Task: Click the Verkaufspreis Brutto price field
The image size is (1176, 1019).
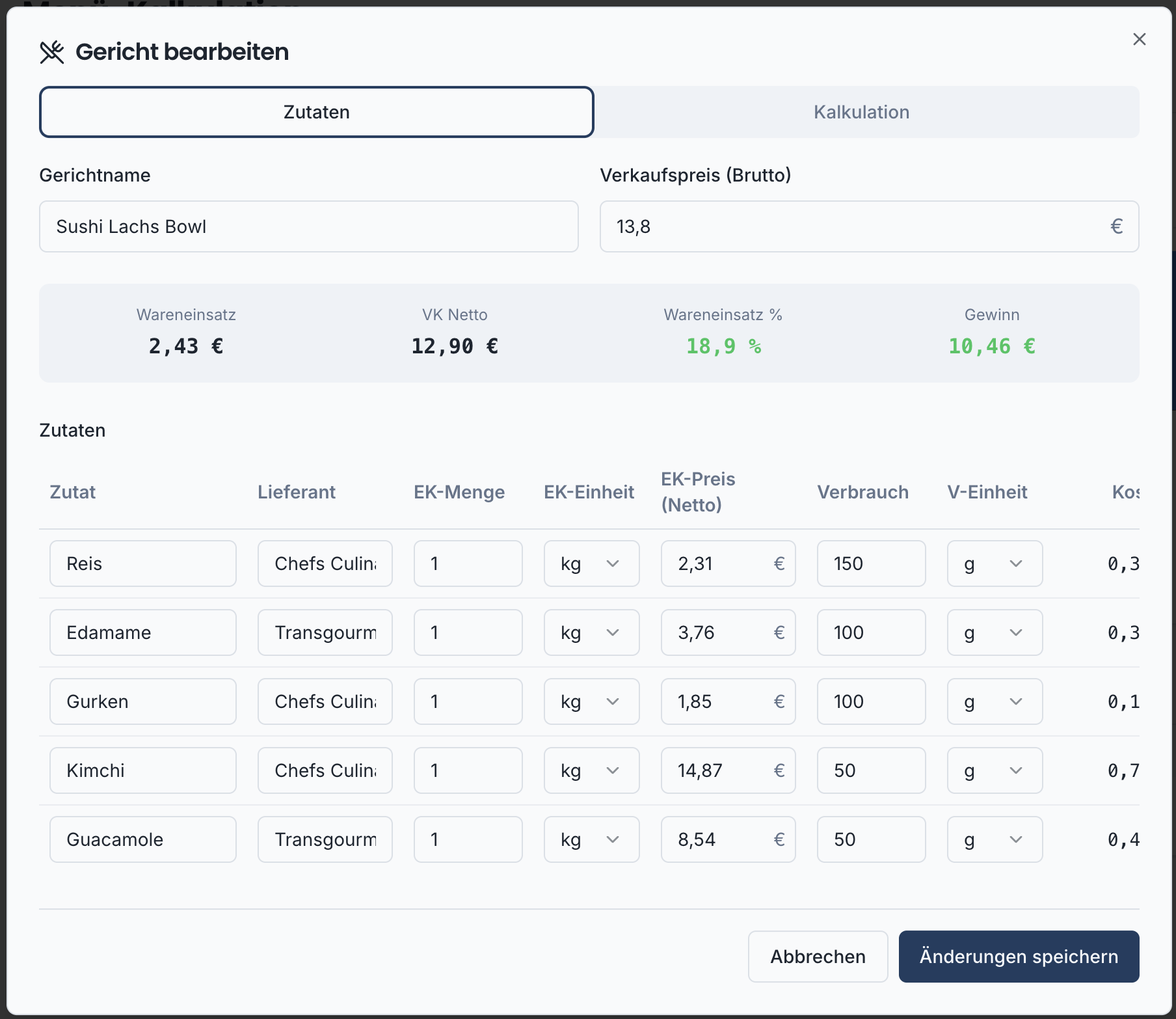Action: click(x=870, y=226)
